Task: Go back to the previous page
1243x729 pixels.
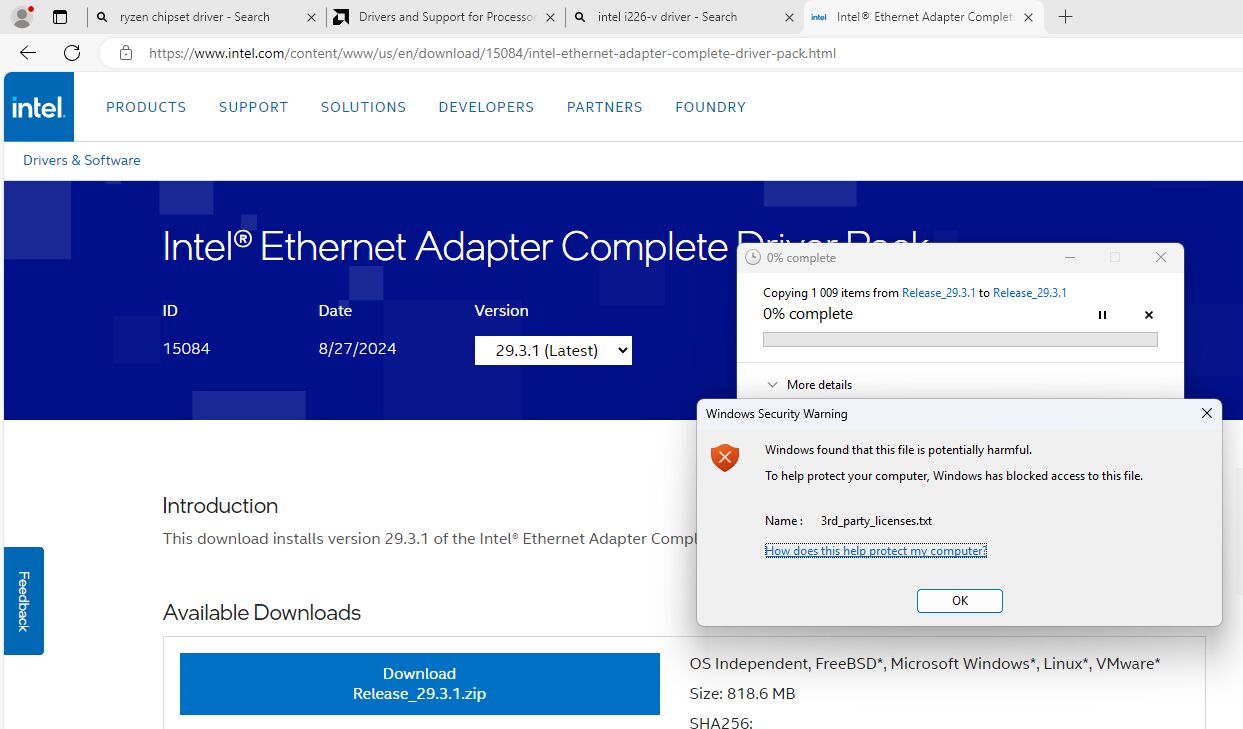Action: (x=28, y=53)
